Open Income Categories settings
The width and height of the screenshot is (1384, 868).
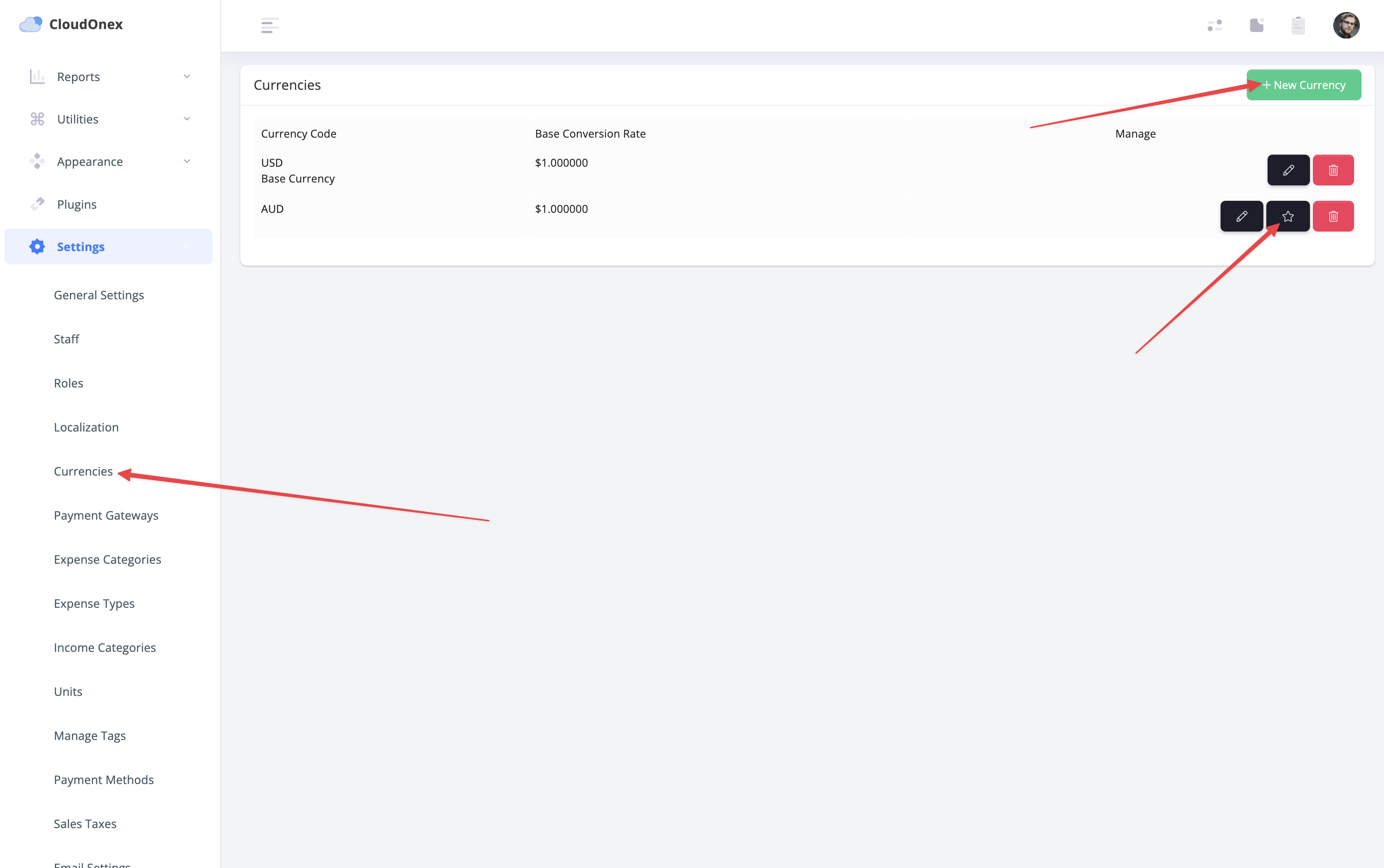click(x=105, y=648)
